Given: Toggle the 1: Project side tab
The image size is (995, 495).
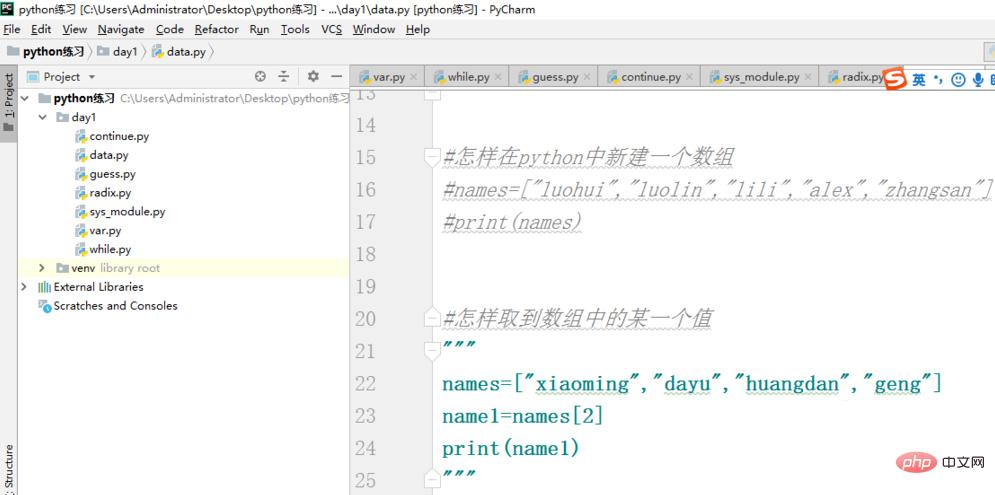Looking at the screenshot, I should [9, 102].
